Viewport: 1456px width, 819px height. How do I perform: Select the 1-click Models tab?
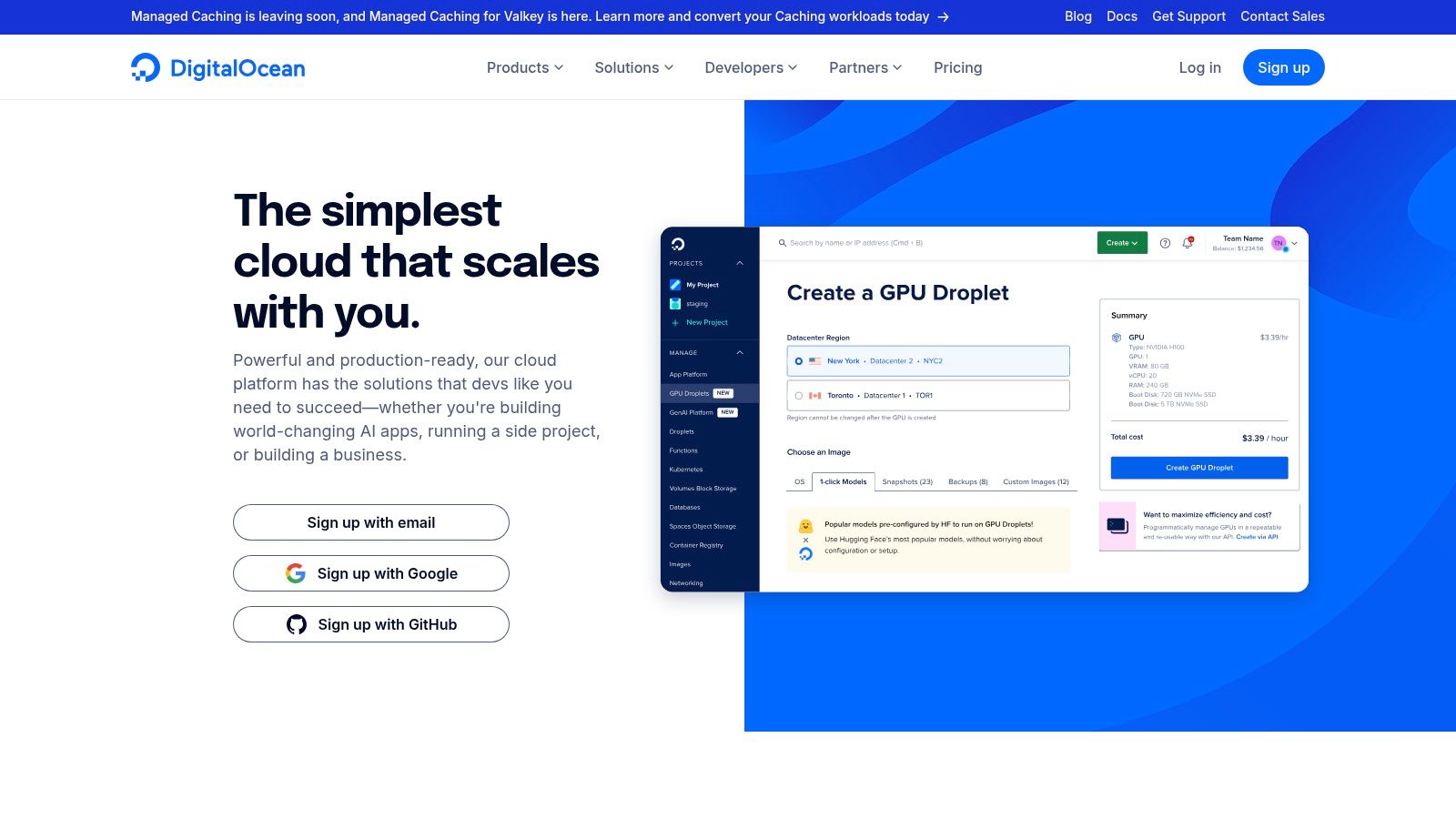coord(843,481)
